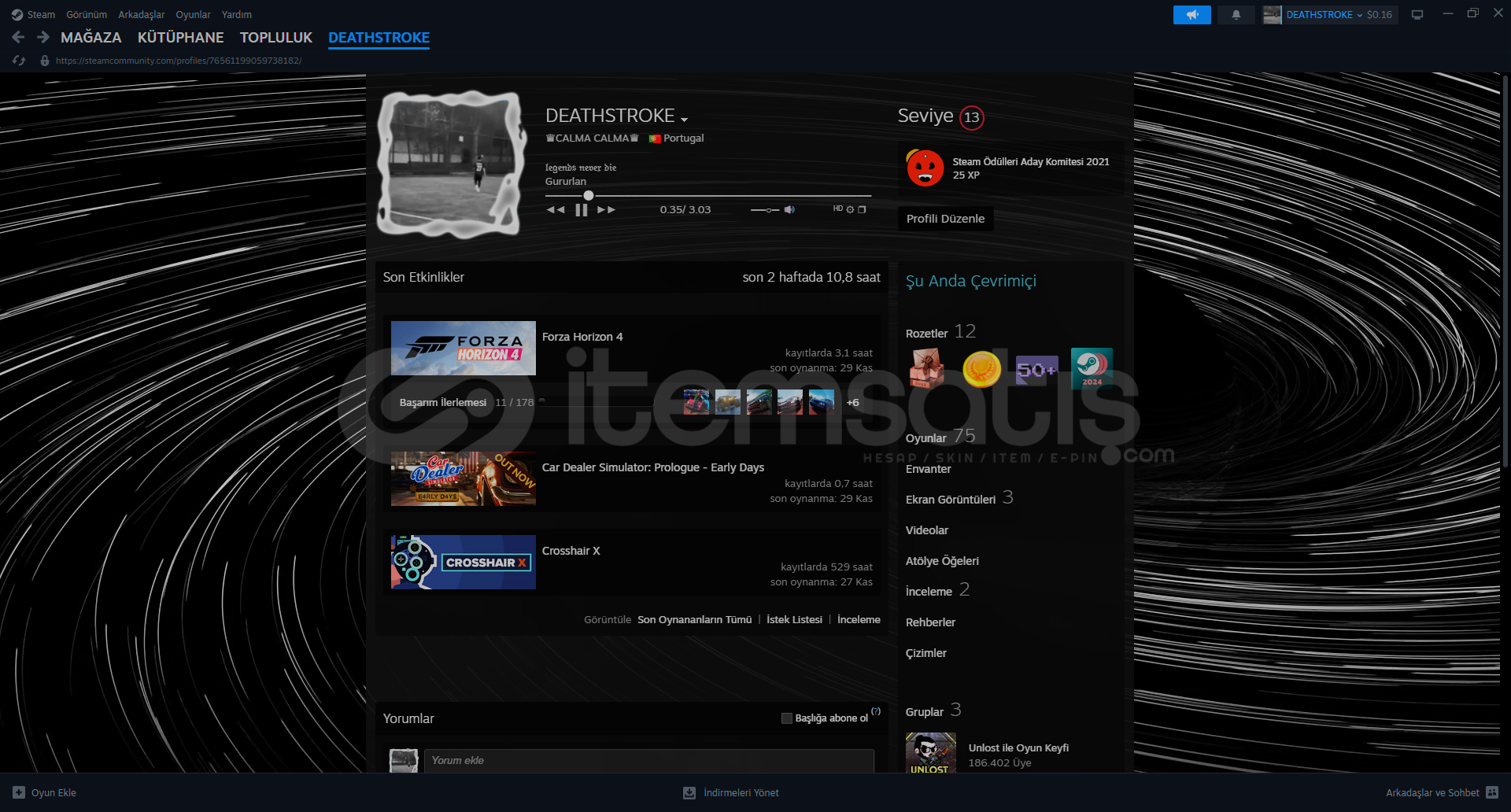
Task: Open the Steam menu
Action: 41,14
